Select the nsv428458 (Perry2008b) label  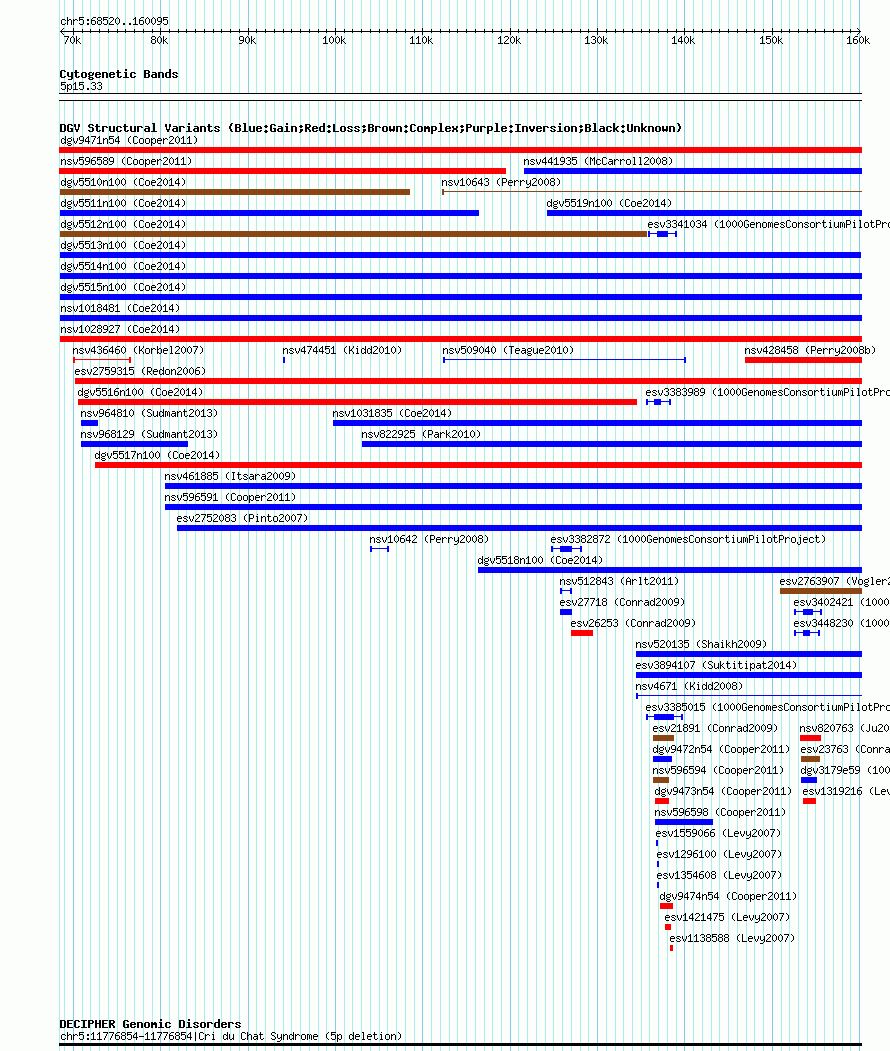coord(810,350)
